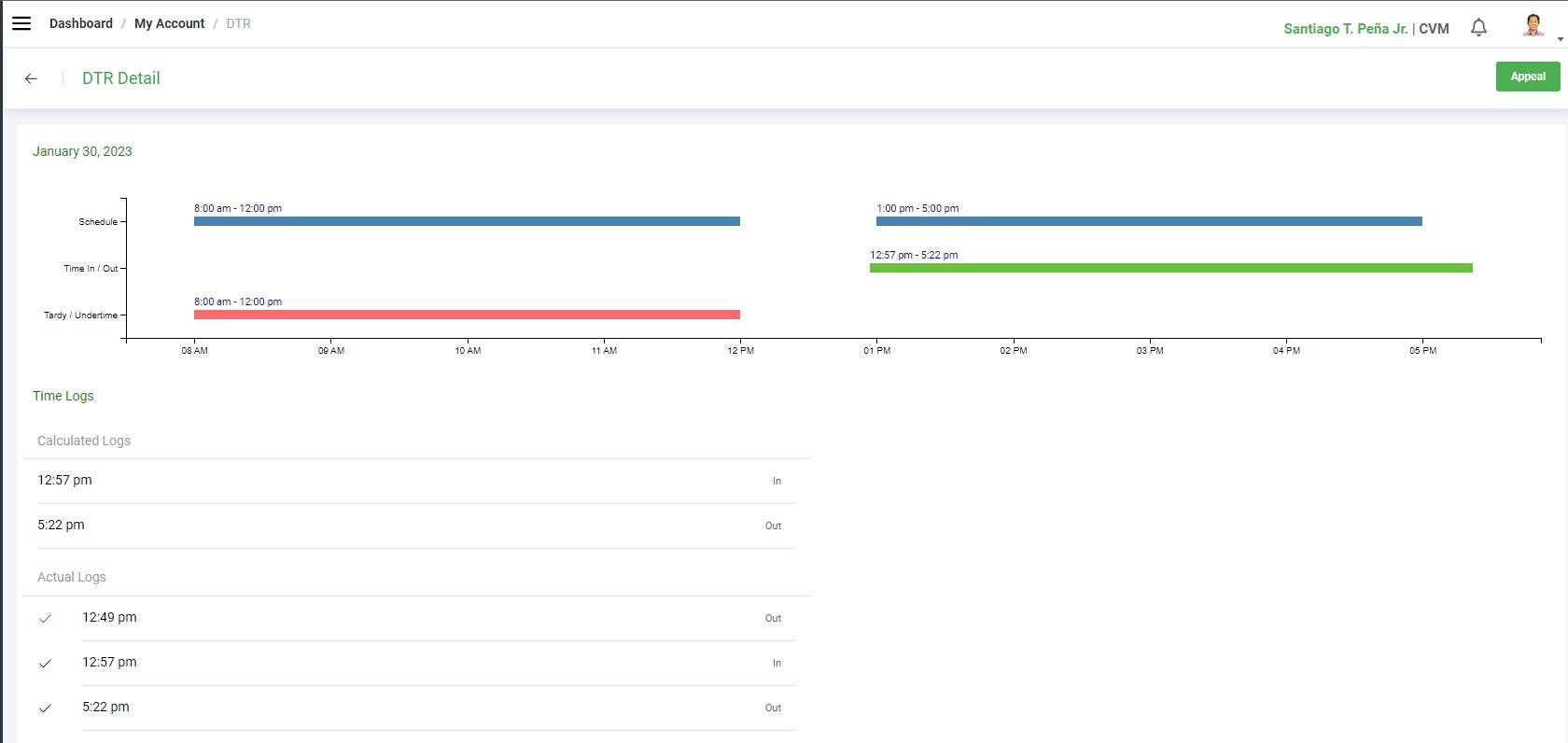
Task: Select the red Tardy/Undertime bar
Action: (467, 315)
